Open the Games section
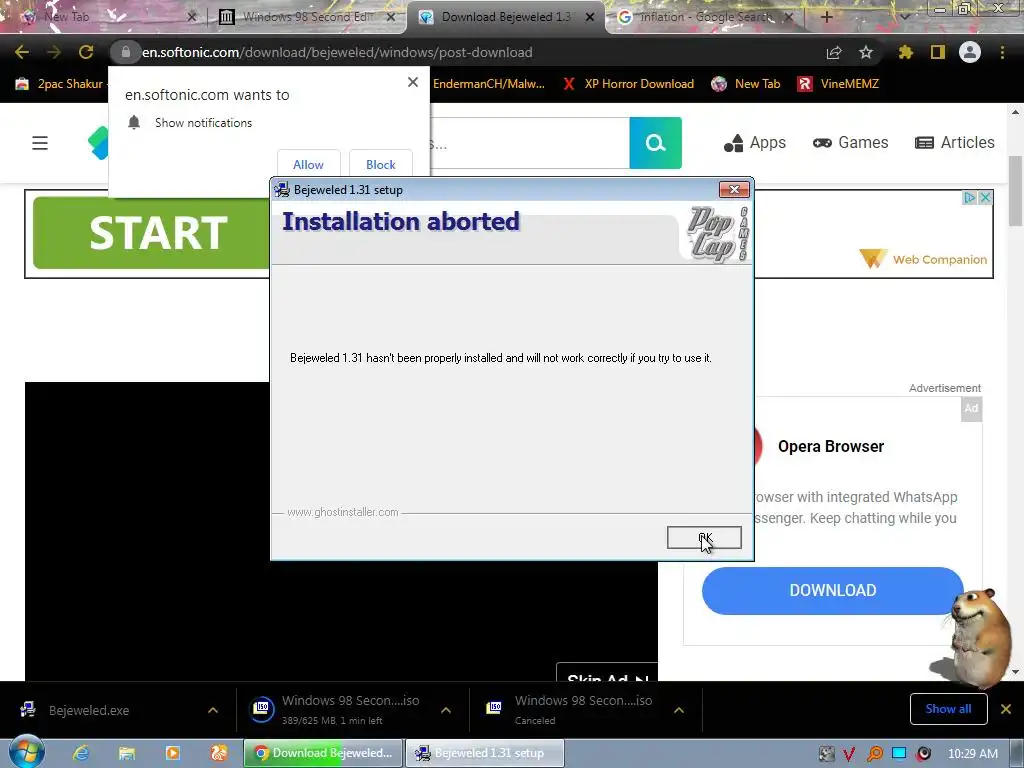This screenshot has height=768, width=1024. [x=850, y=142]
